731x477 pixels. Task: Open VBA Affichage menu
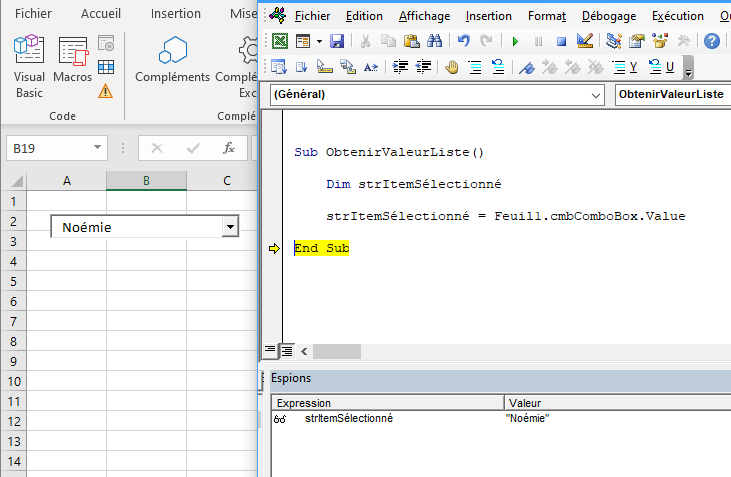[424, 16]
